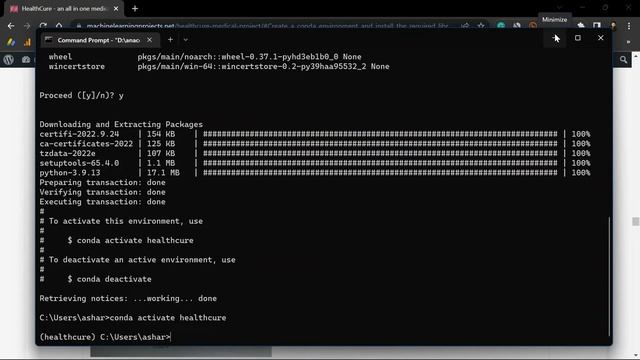This screenshot has height=360, width=640.
Task: Open the Google Ads bookmark
Action: tap(11, 42)
